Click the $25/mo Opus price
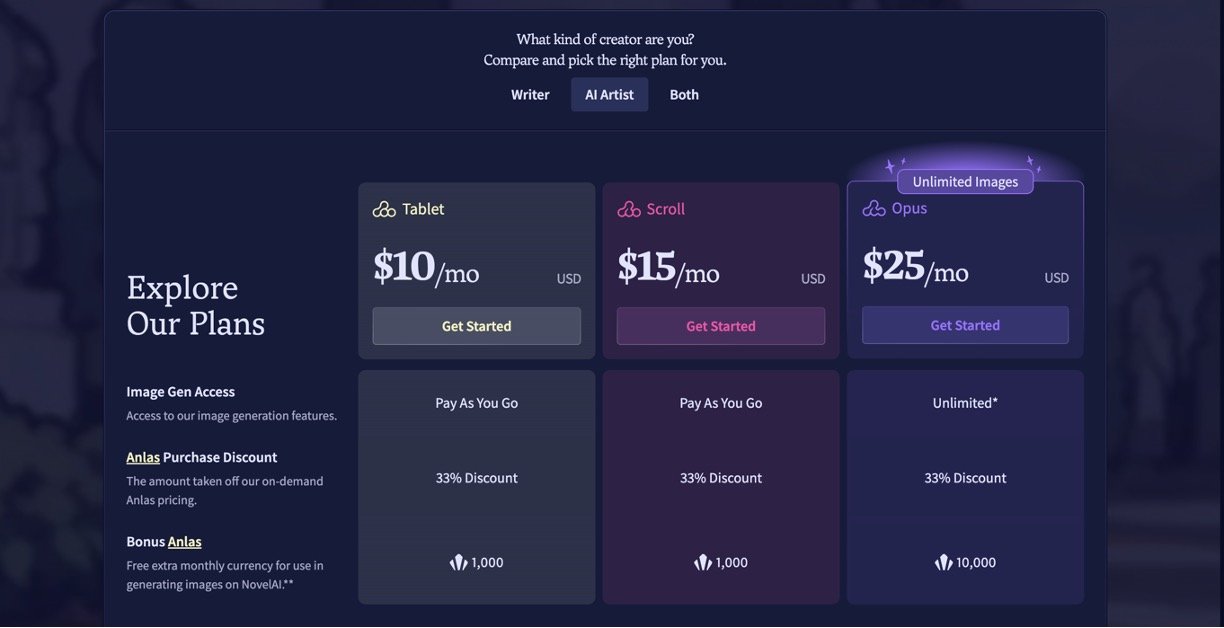This screenshot has height=628, width=1224. [x=915, y=266]
